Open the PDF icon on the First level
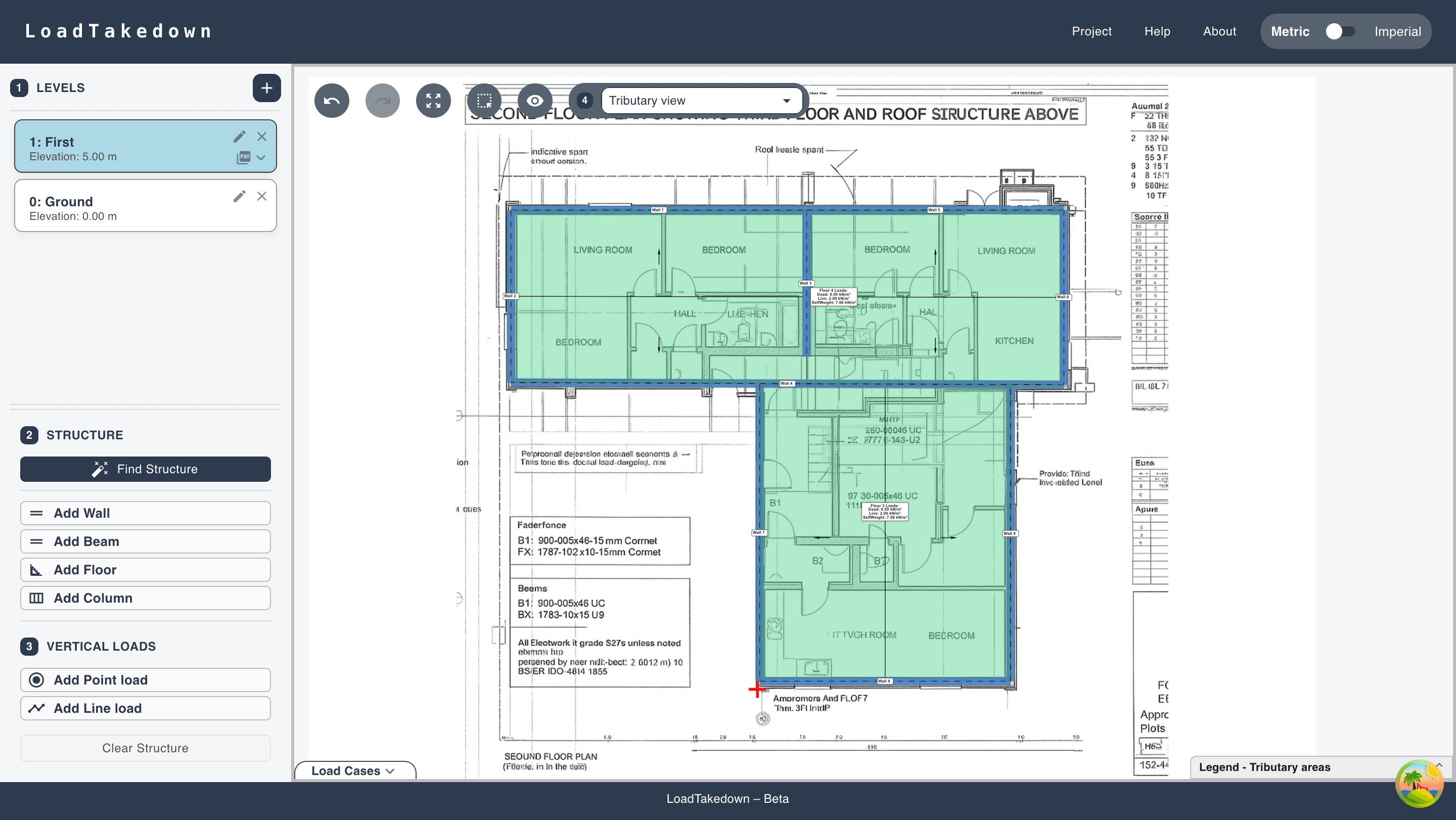Screen dimensions: 1456x820 point(244,157)
